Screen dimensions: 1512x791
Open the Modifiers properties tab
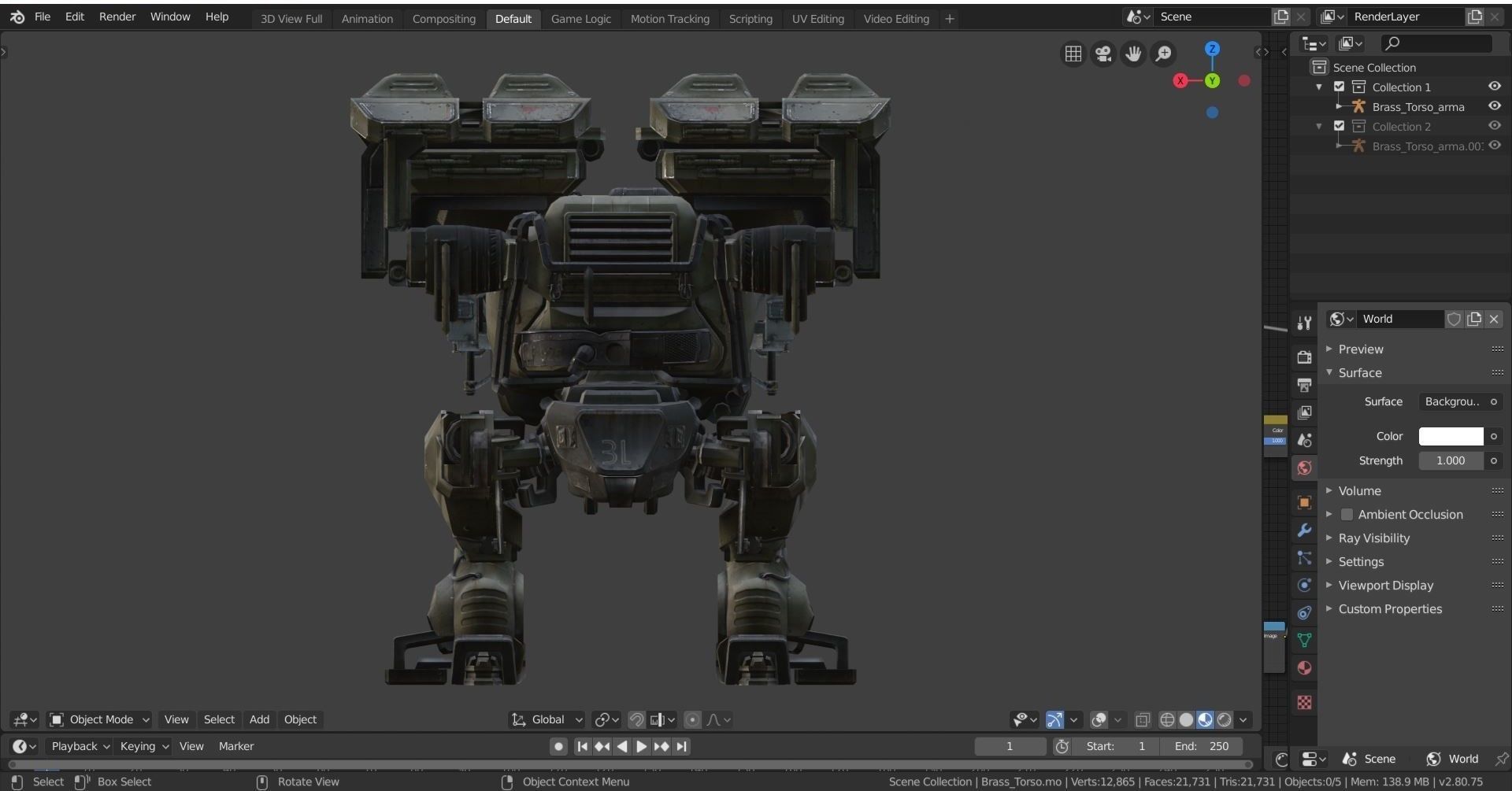click(x=1304, y=530)
